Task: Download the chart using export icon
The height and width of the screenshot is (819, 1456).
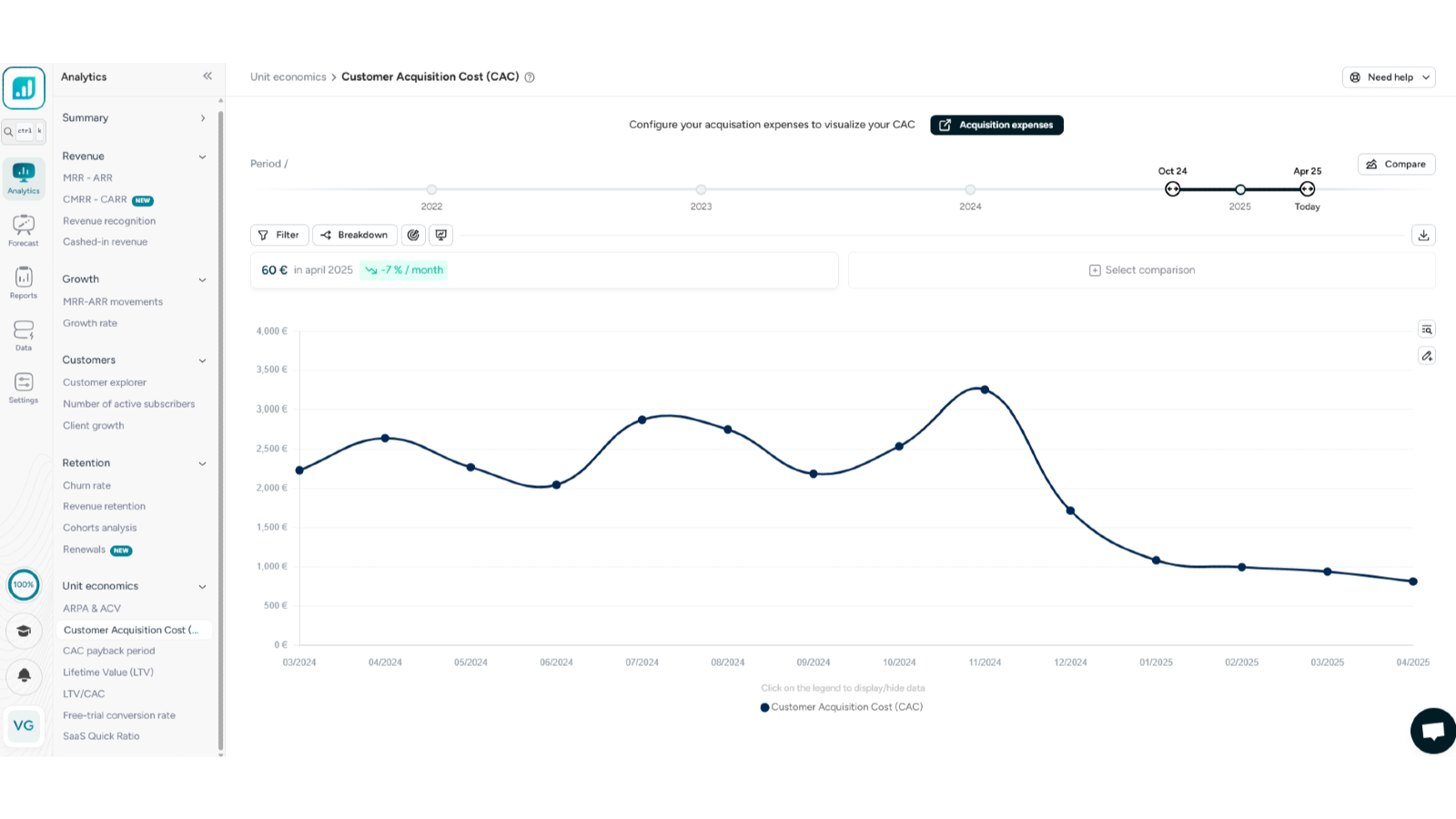Action: click(x=1423, y=236)
